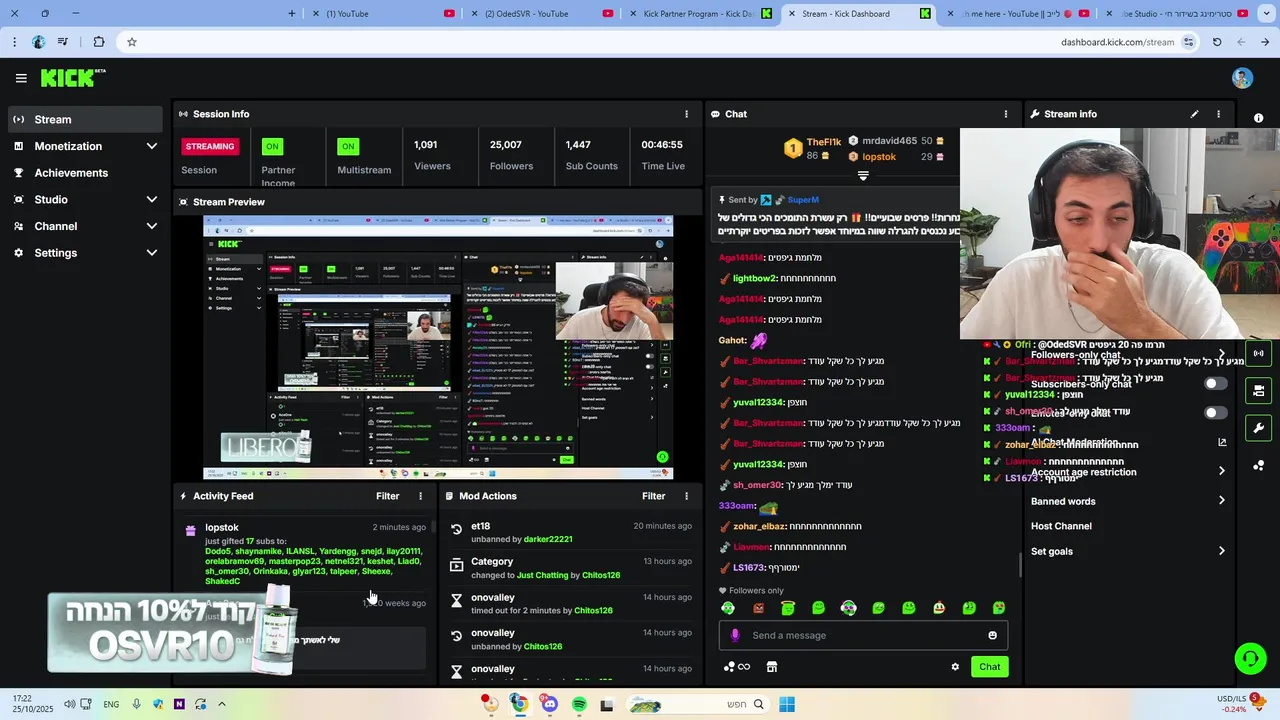
Task: Switch to Kick Partner Program tab
Action: [x=700, y=14]
